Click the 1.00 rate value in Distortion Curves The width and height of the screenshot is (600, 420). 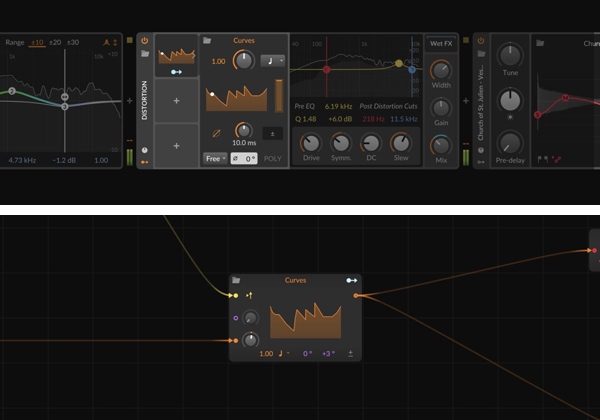[218, 61]
